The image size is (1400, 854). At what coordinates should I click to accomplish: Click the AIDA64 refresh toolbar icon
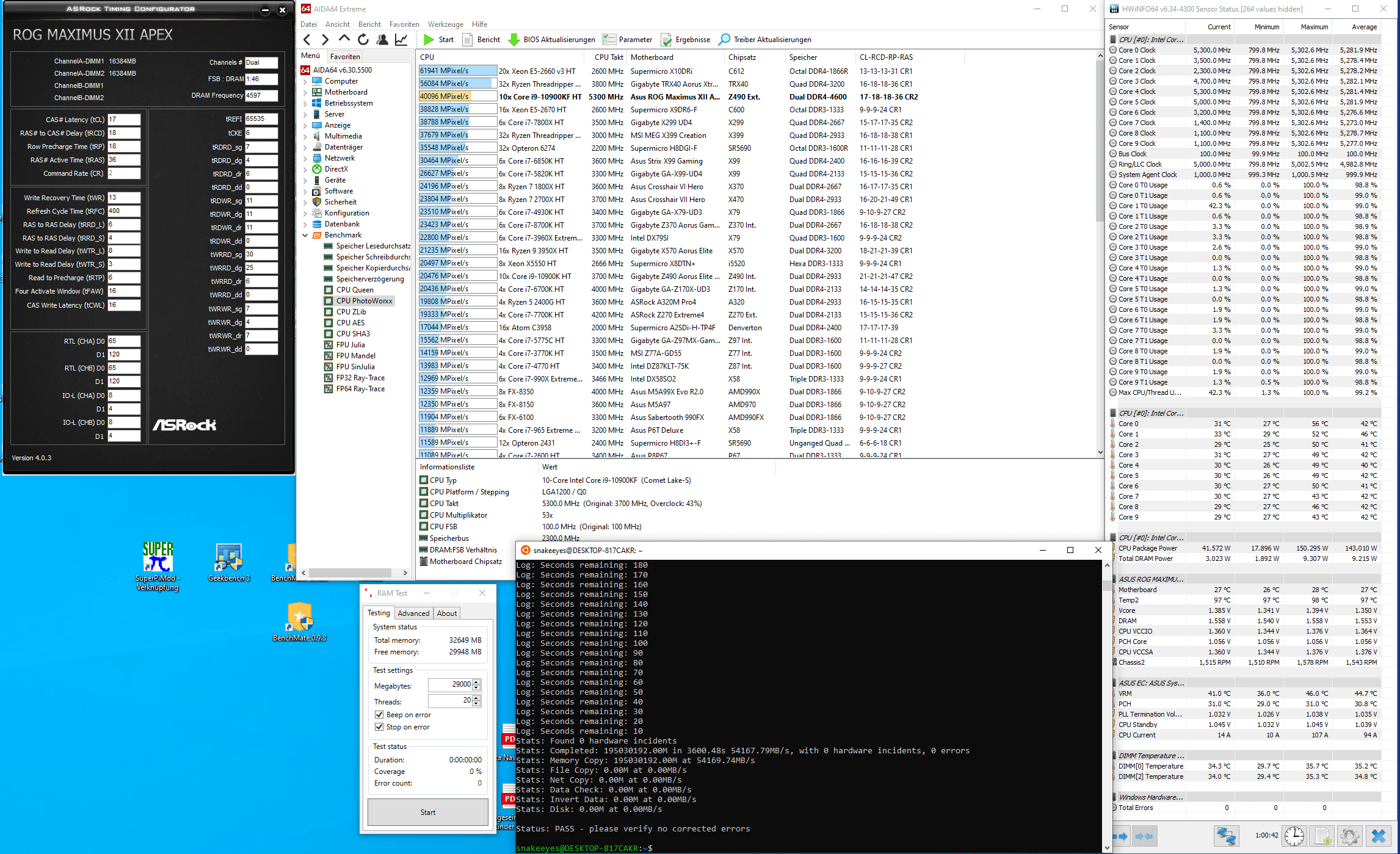[x=363, y=40]
